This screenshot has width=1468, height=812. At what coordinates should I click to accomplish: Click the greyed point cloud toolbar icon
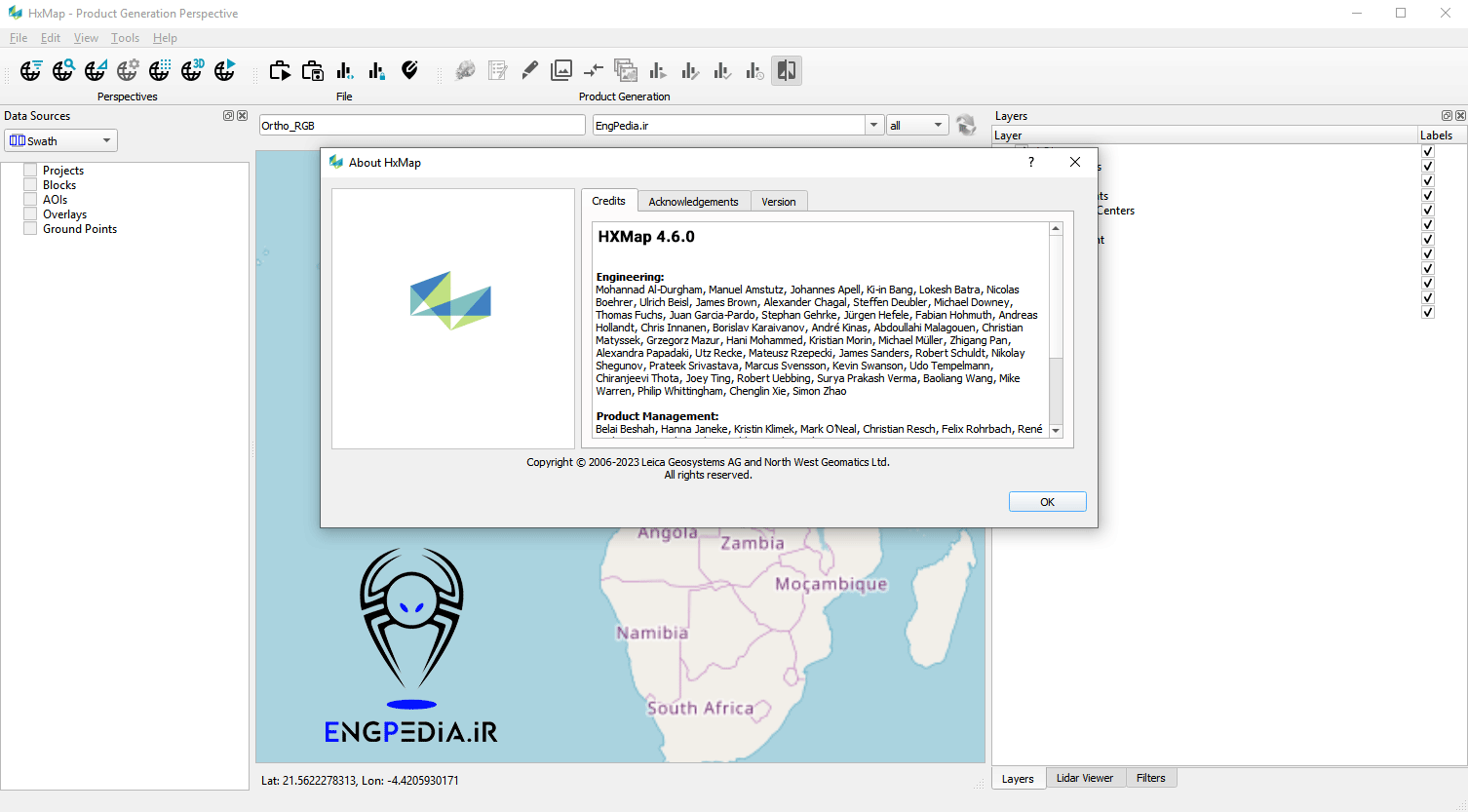click(466, 70)
